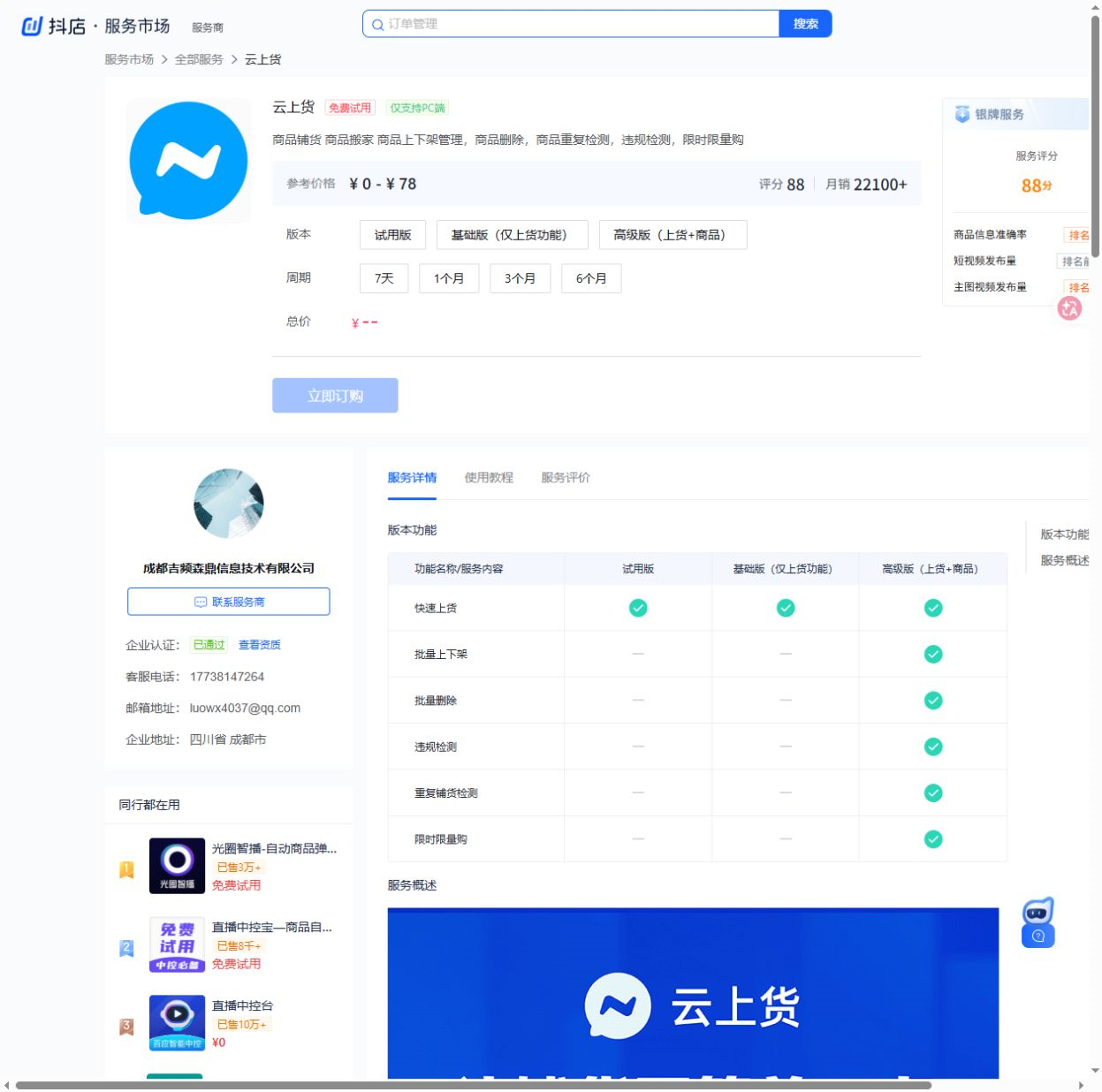Click phone number 17738147264
Viewport: 1102px width, 1092px height.
tap(227, 677)
